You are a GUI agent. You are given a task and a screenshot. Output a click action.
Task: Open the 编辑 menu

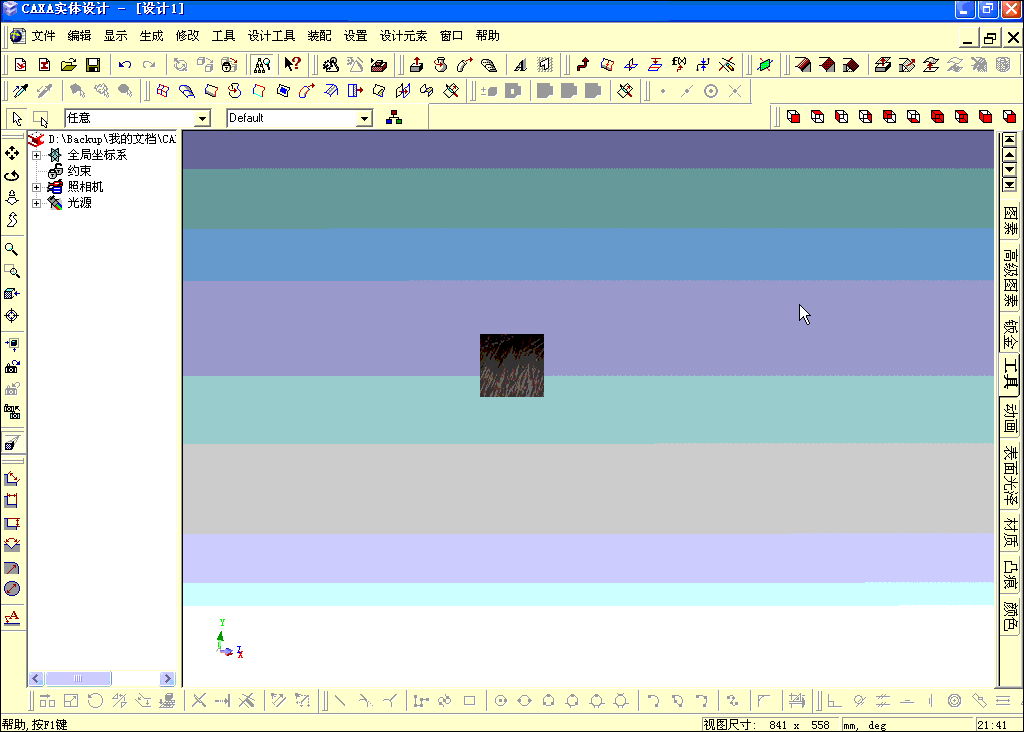coord(79,36)
